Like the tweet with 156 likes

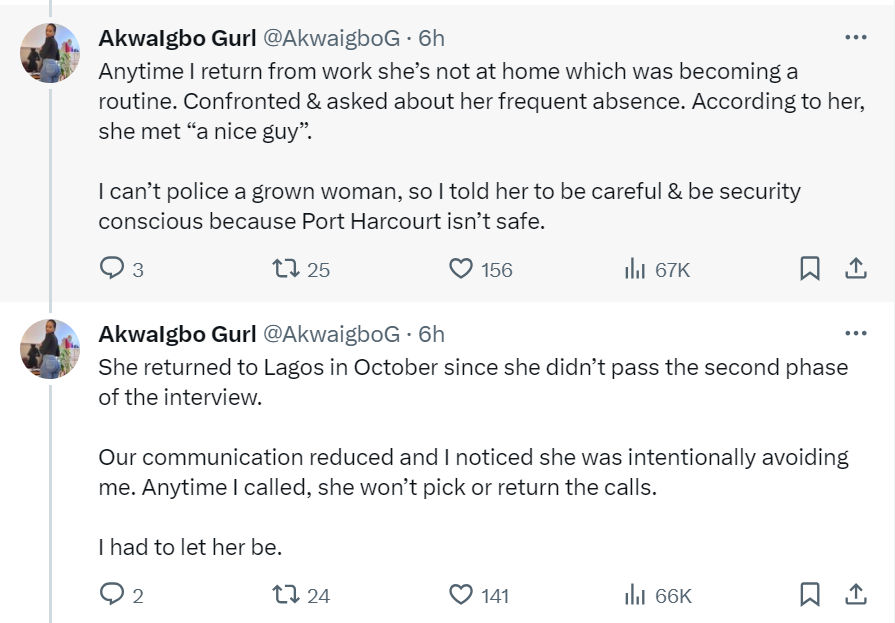click(x=461, y=268)
